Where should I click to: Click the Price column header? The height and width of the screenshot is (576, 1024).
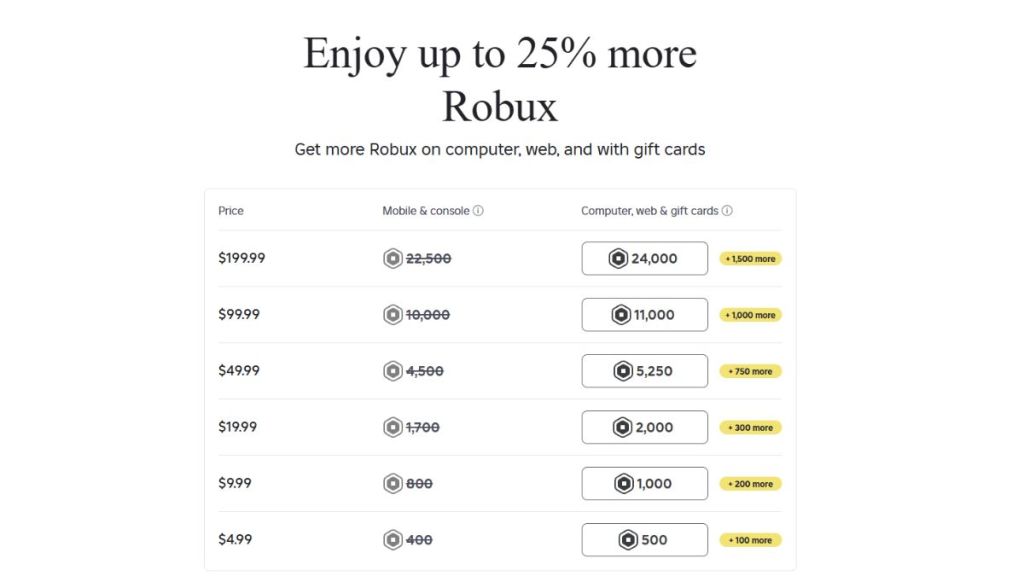pyautogui.click(x=231, y=211)
